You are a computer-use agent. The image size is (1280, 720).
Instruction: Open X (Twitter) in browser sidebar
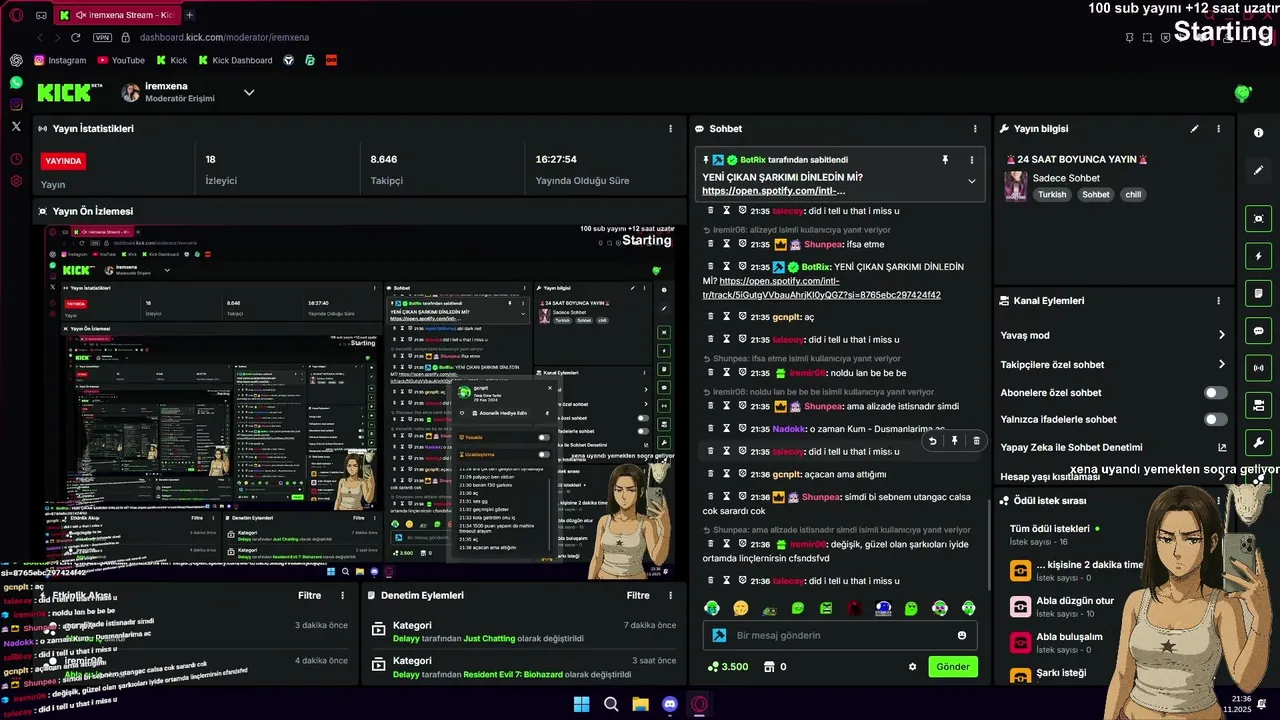click(x=16, y=127)
